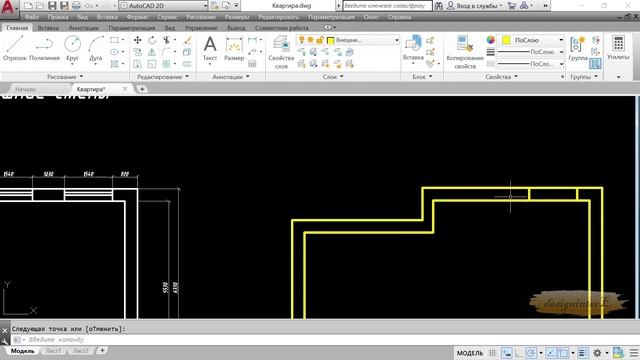640x360 pixels.
Task: Open the Справка menu
Action: [399, 17]
